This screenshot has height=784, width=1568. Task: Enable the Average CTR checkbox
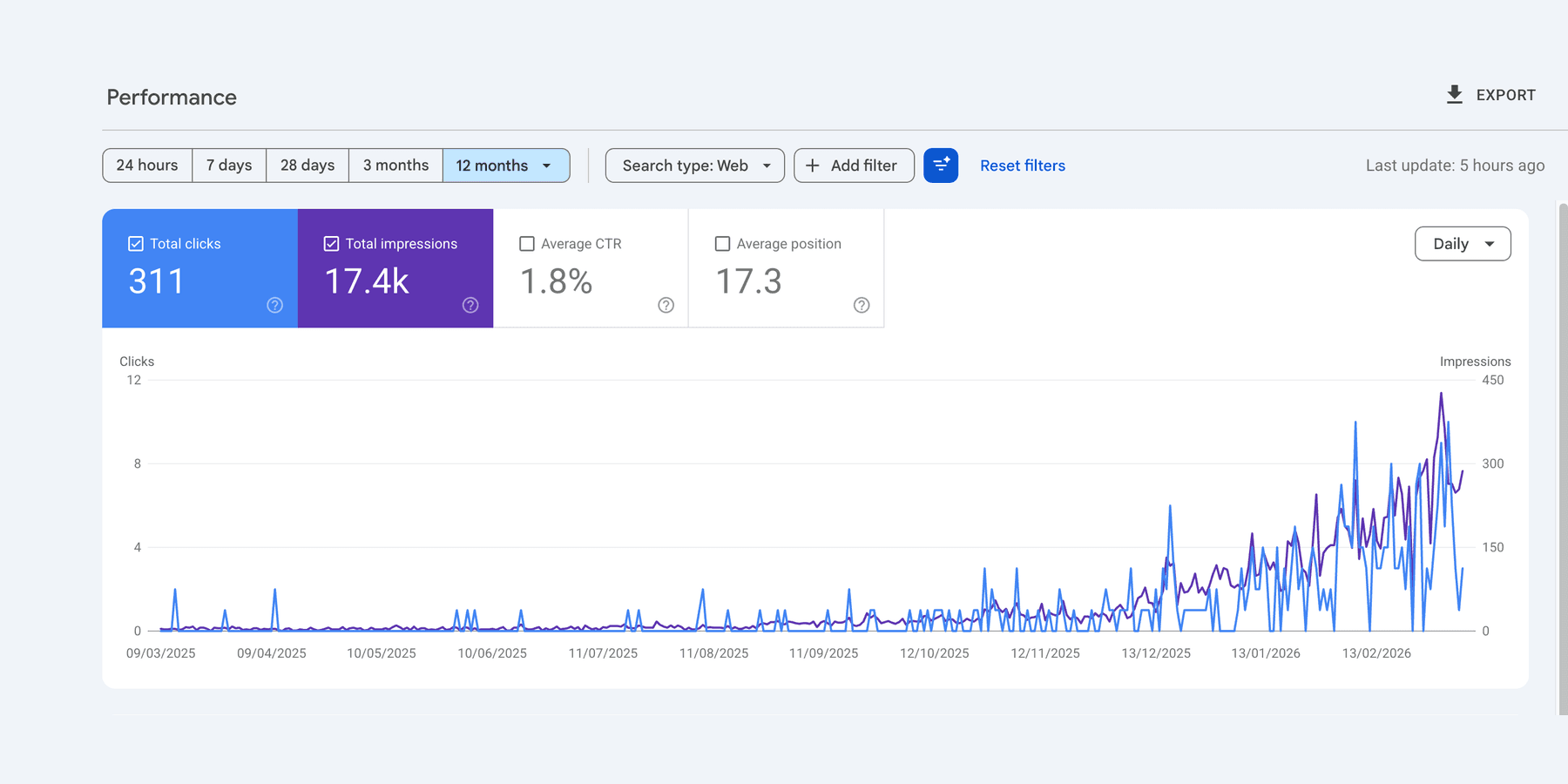527,244
